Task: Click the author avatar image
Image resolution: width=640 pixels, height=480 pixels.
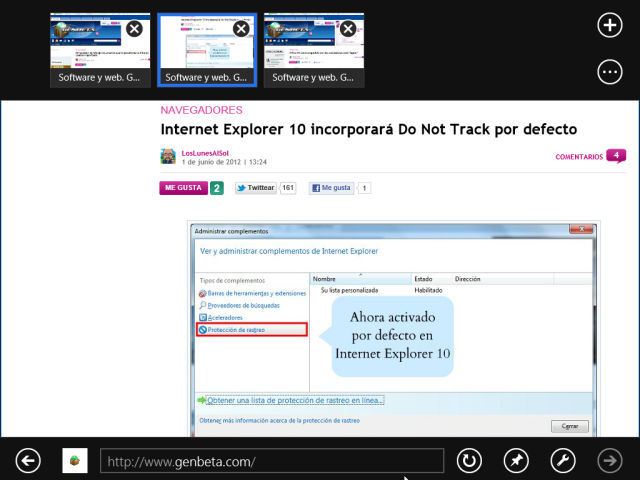Action: tap(168, 156)
